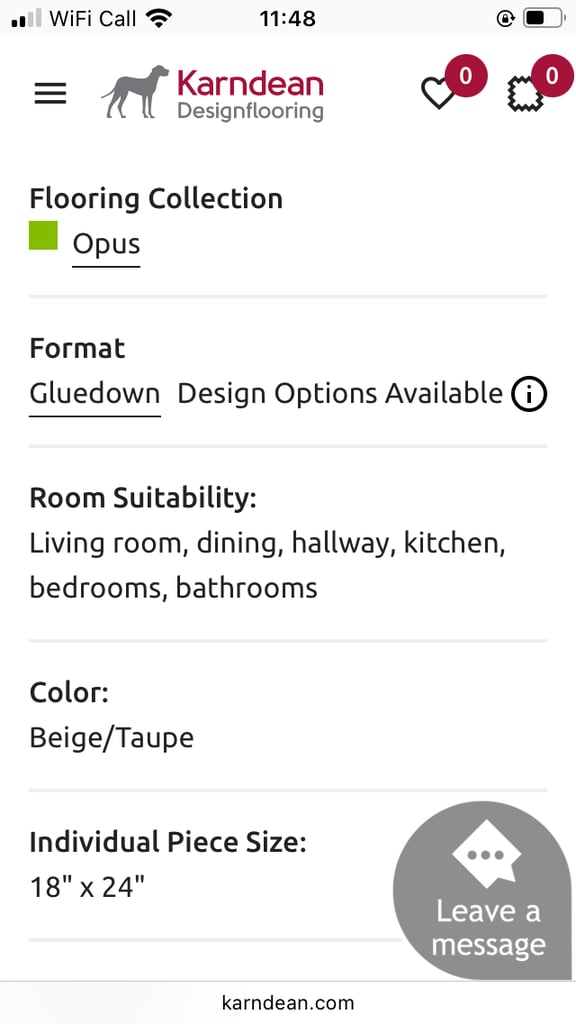
Task: Click the favorites count badge
Action: (465, 76)
